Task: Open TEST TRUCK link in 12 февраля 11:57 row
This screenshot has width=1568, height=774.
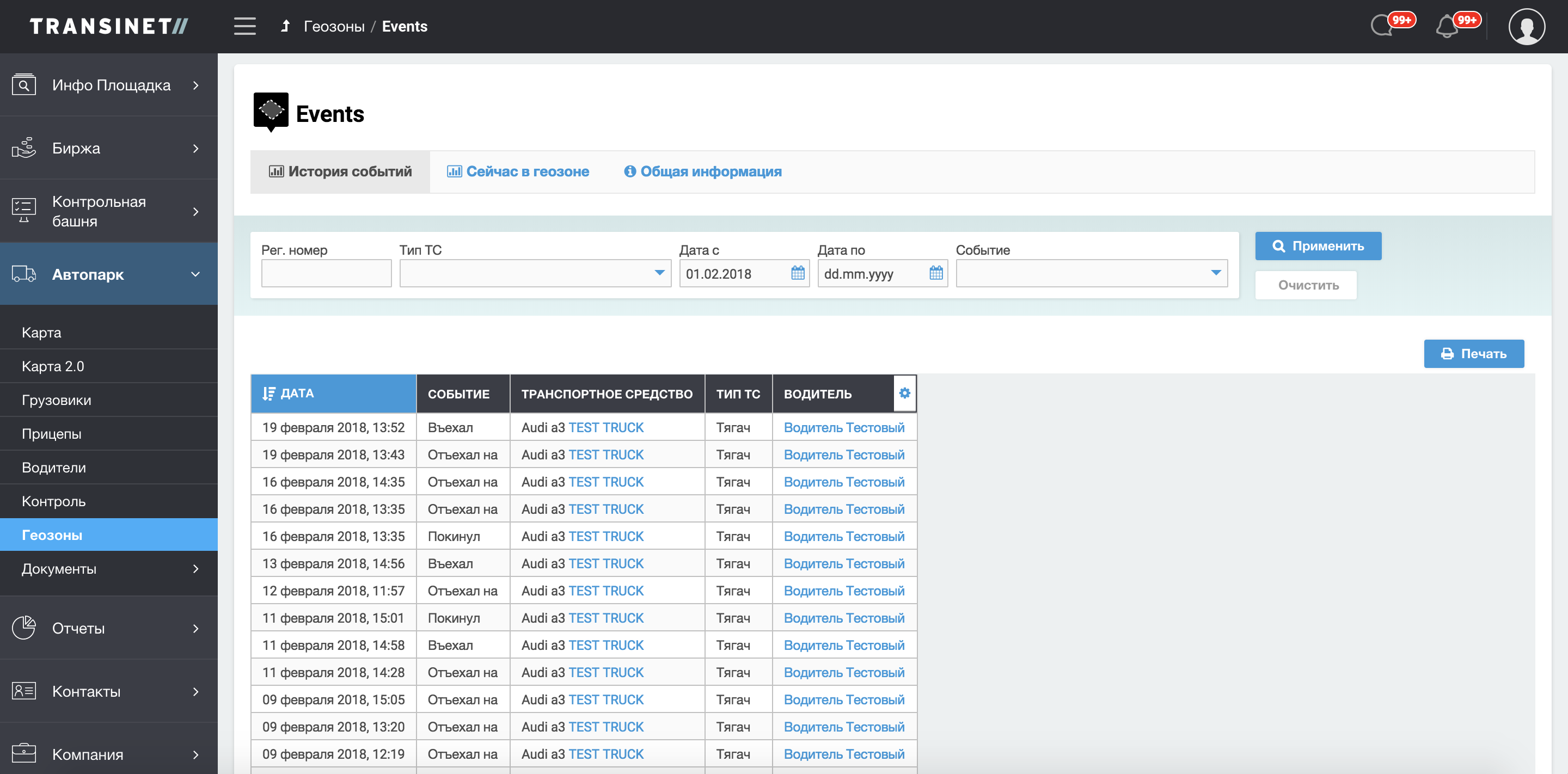Action: (x=605, y=591)
